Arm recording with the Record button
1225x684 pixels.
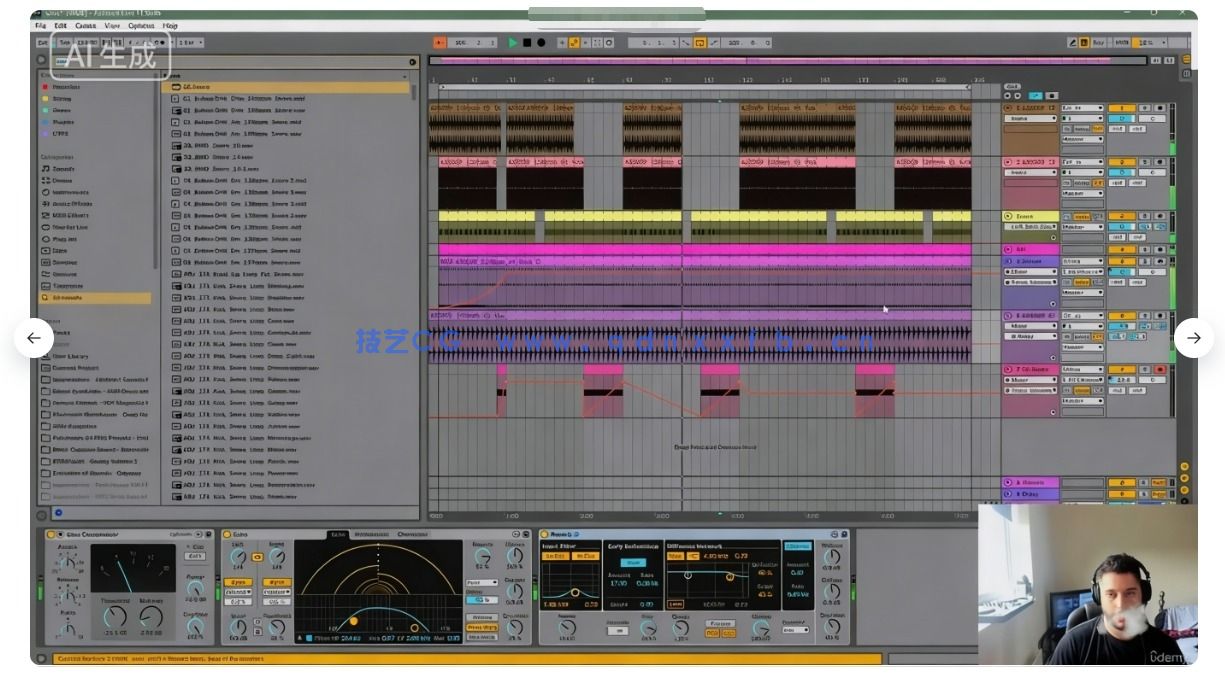[541, 43]
